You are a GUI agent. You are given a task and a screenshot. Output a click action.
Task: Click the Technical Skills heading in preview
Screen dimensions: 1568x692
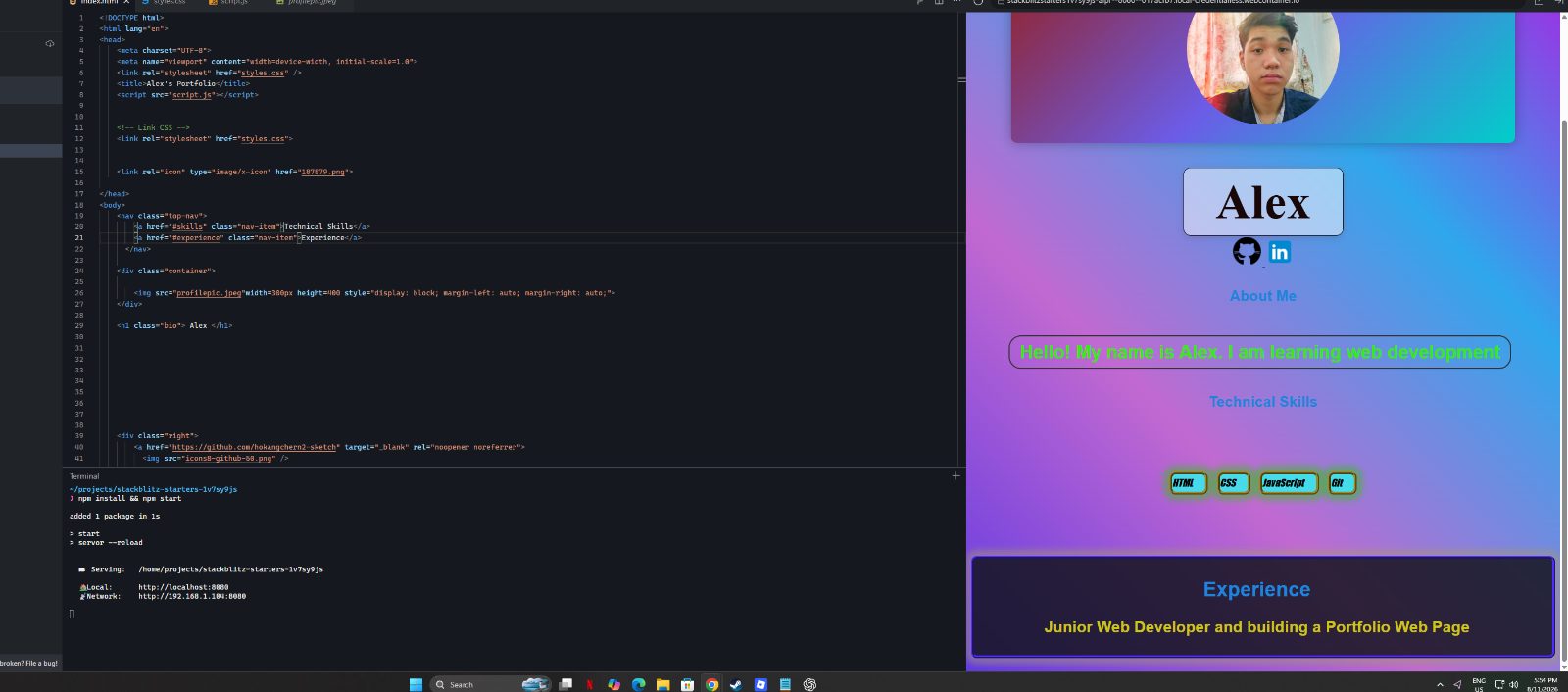point(1262,402)
